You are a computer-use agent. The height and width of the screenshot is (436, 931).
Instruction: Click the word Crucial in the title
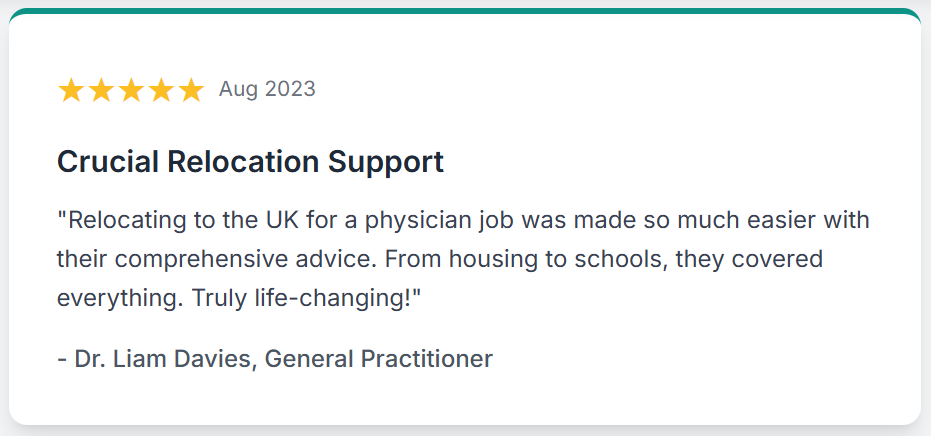click(x=107, y=162)
